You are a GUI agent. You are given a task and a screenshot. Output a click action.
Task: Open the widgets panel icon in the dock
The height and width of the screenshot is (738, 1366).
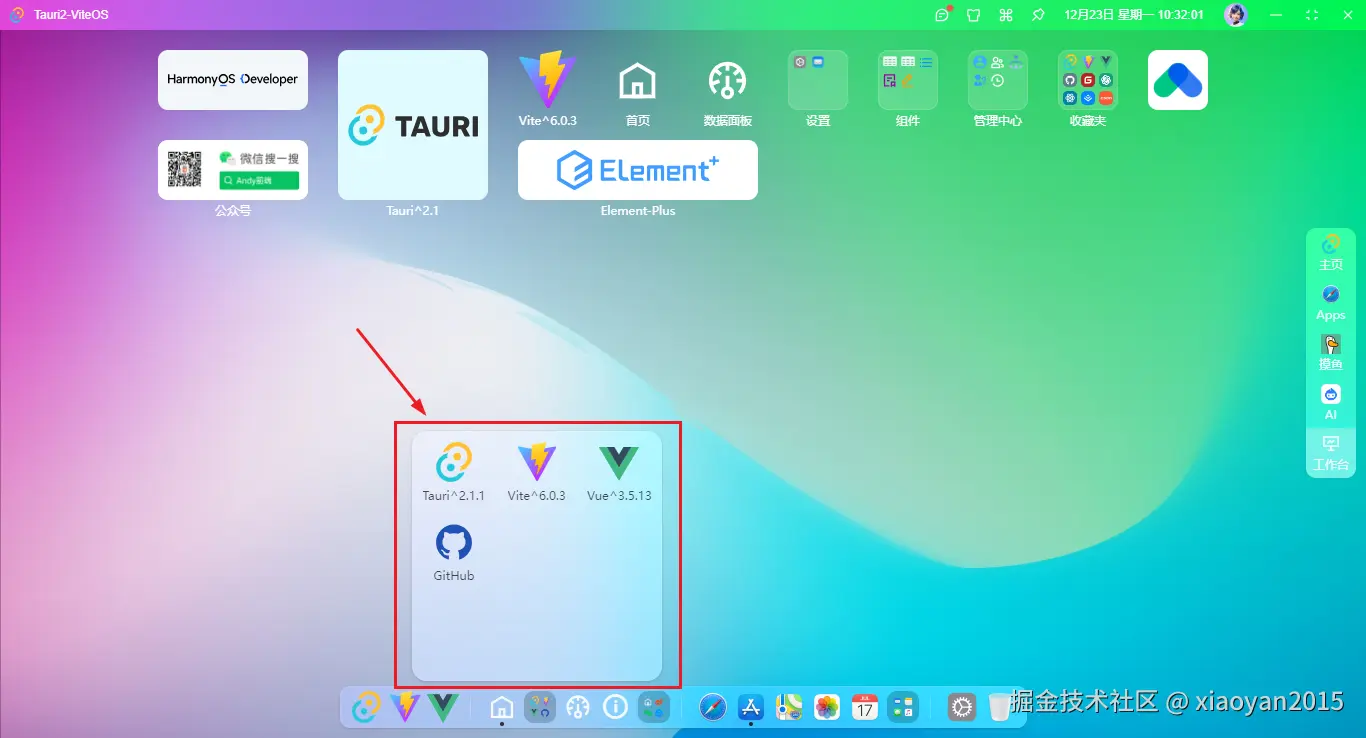903,707
